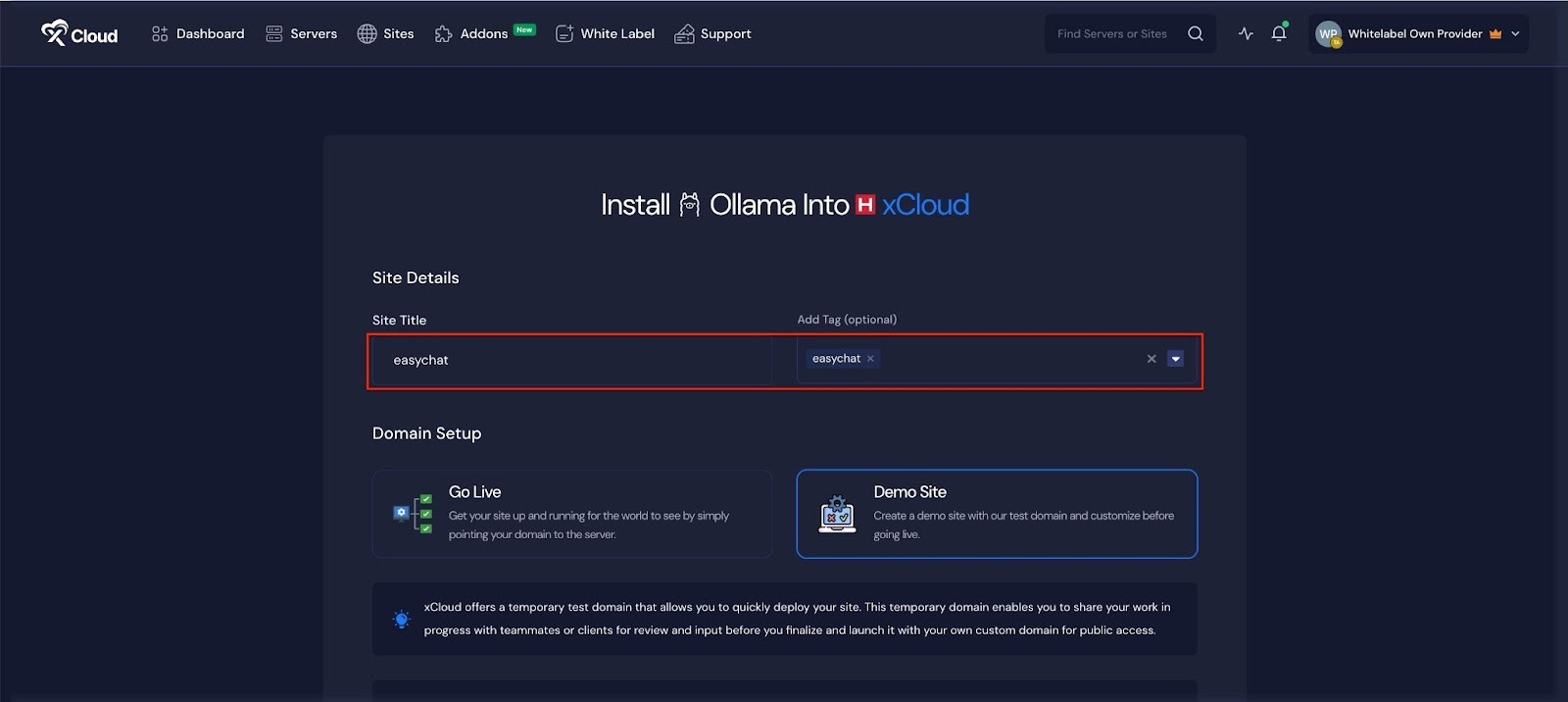Open the notifications bell
This screenshot has height=702, width=1568.
[x=1279, y=33]
